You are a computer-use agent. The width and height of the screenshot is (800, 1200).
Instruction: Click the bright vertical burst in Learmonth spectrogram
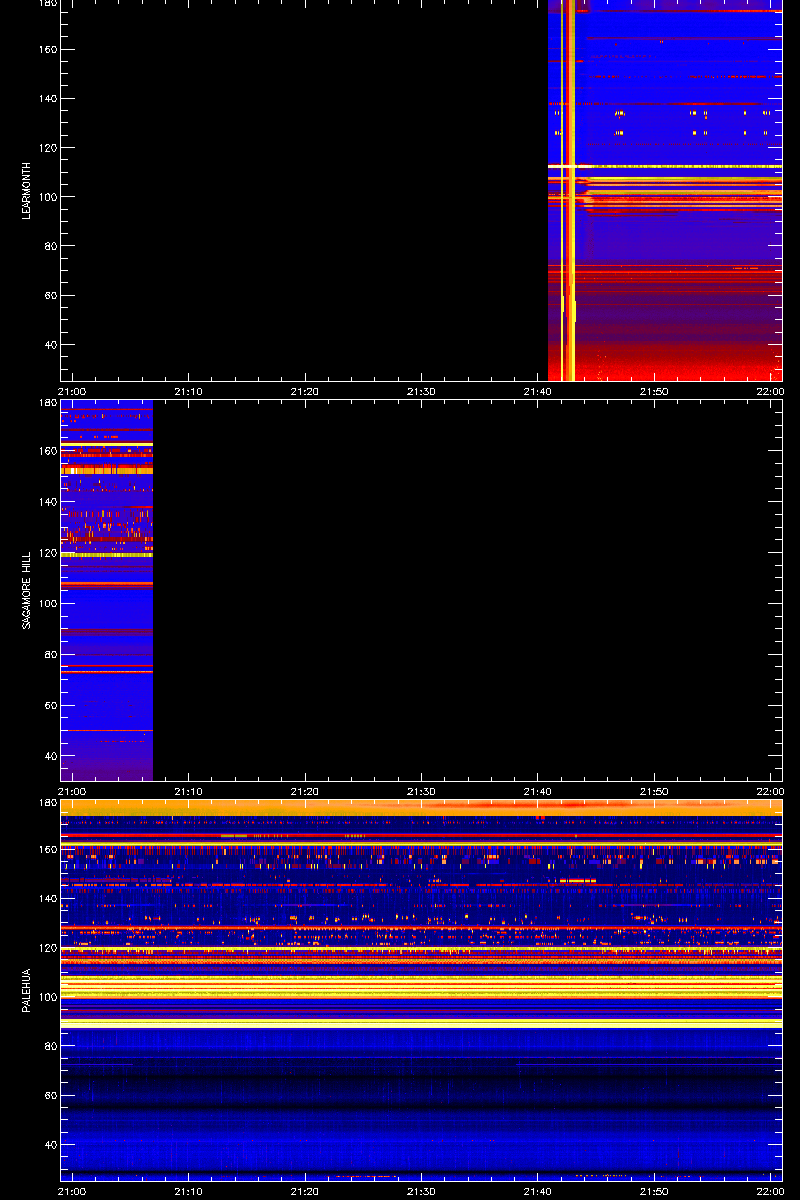coord(568,190)
